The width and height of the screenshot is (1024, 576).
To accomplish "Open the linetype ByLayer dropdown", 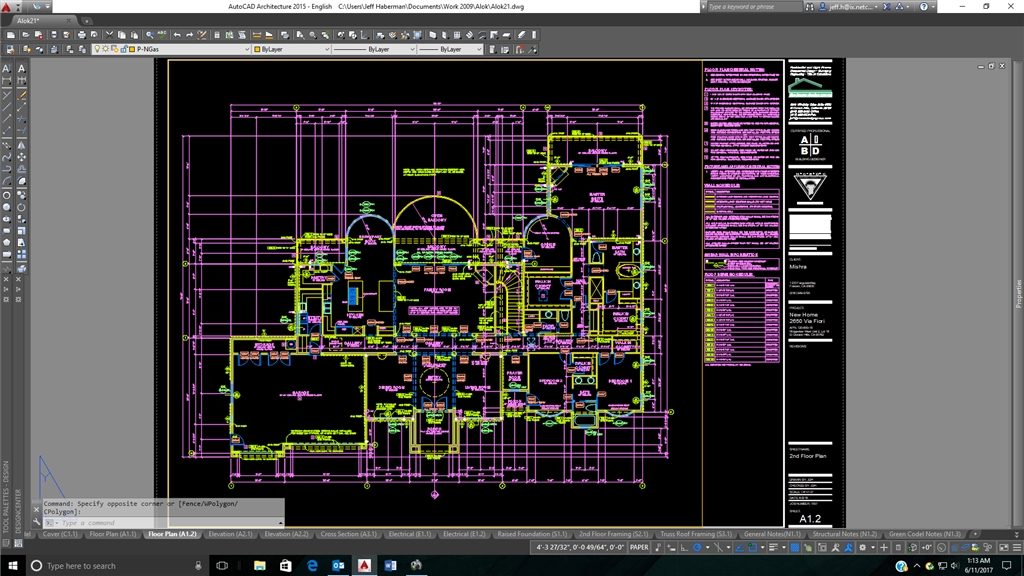I will point(413,47).
